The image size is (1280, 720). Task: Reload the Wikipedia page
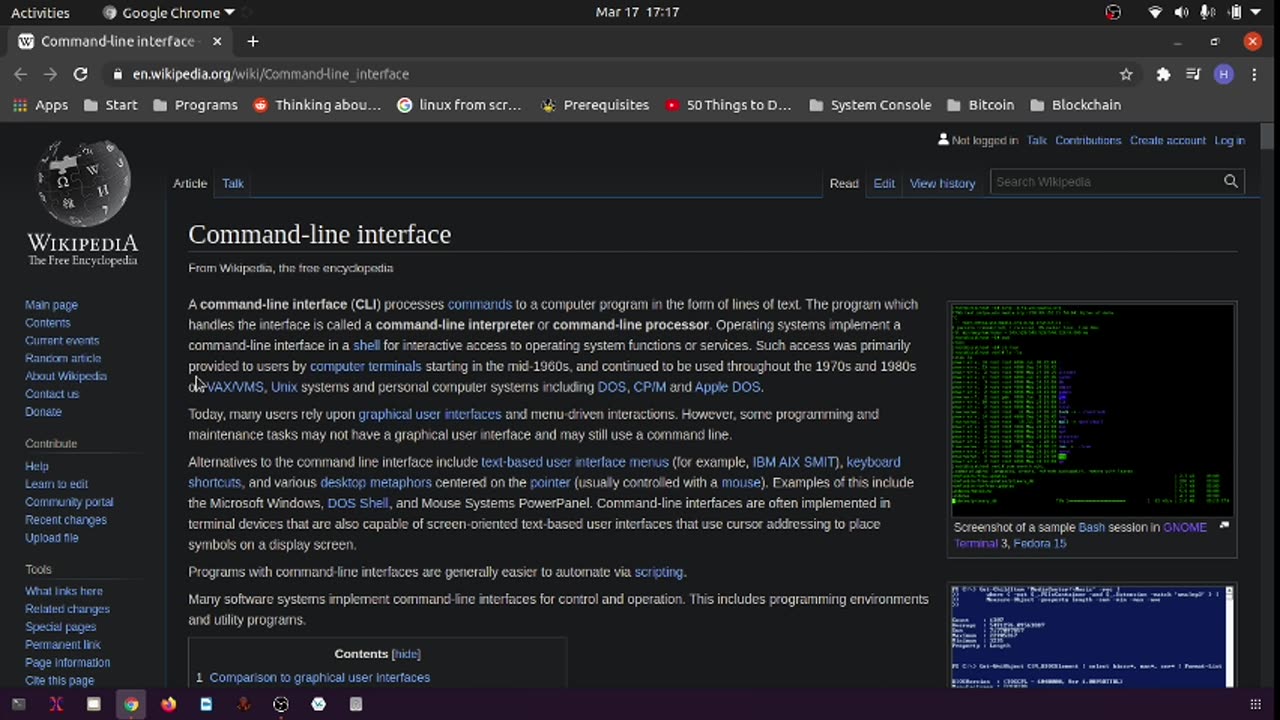pos(80,74)
